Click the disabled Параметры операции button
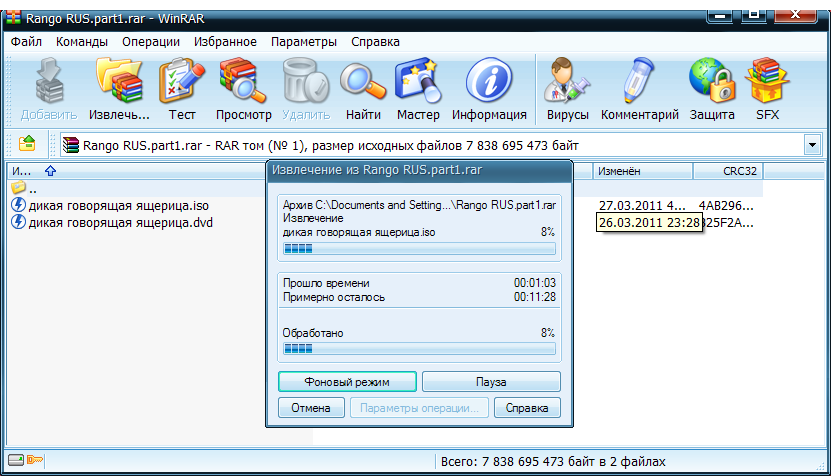The height and width of the screenshot is (476, 831). [x=419, y=408]
